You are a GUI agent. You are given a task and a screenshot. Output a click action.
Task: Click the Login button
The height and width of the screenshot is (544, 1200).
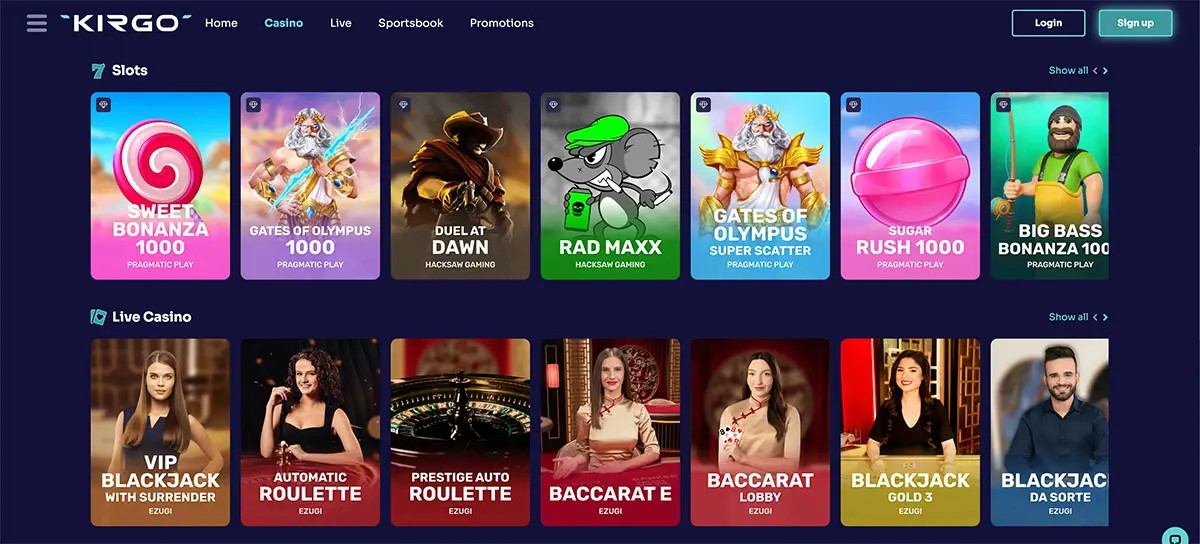1048,23
